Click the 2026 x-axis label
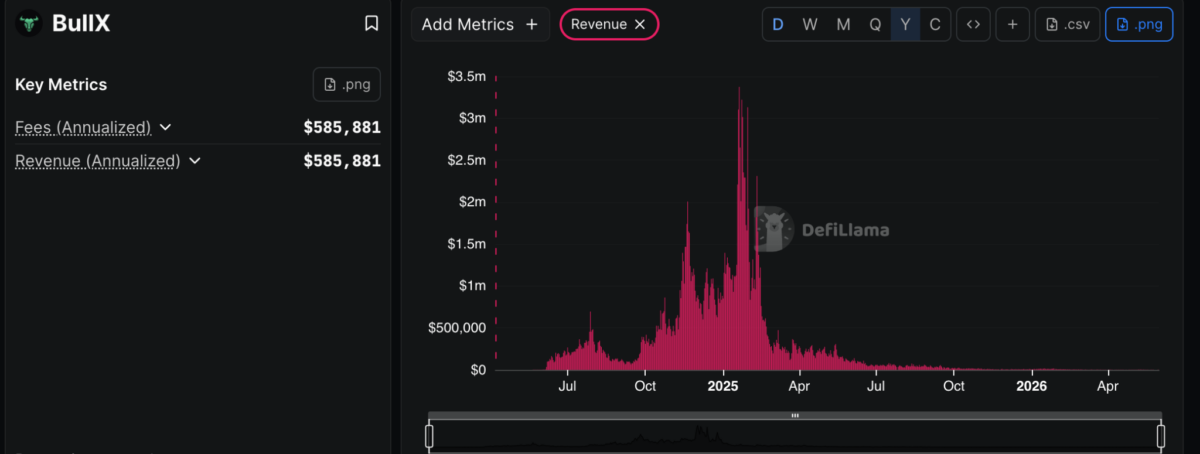Screen dimensions: 1200x454 coord(1031,385)
